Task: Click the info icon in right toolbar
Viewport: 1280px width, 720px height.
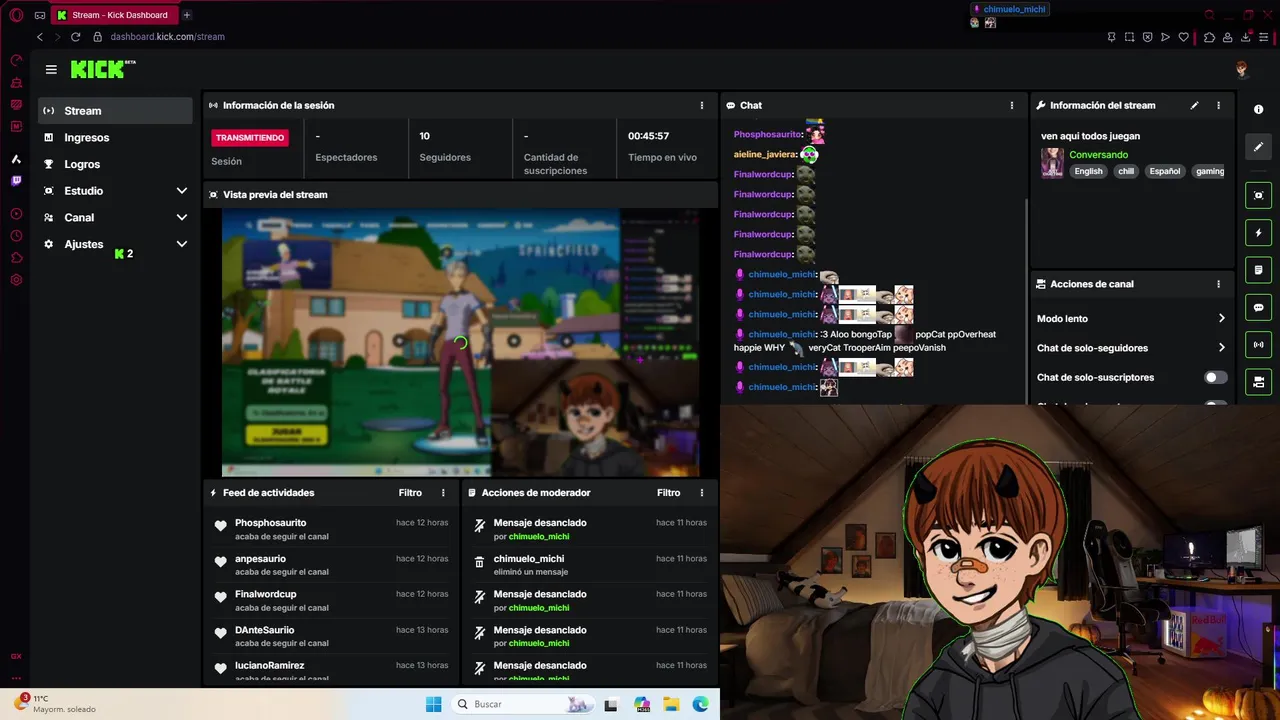Action: pyautogui.click(x=1258, y=109)
